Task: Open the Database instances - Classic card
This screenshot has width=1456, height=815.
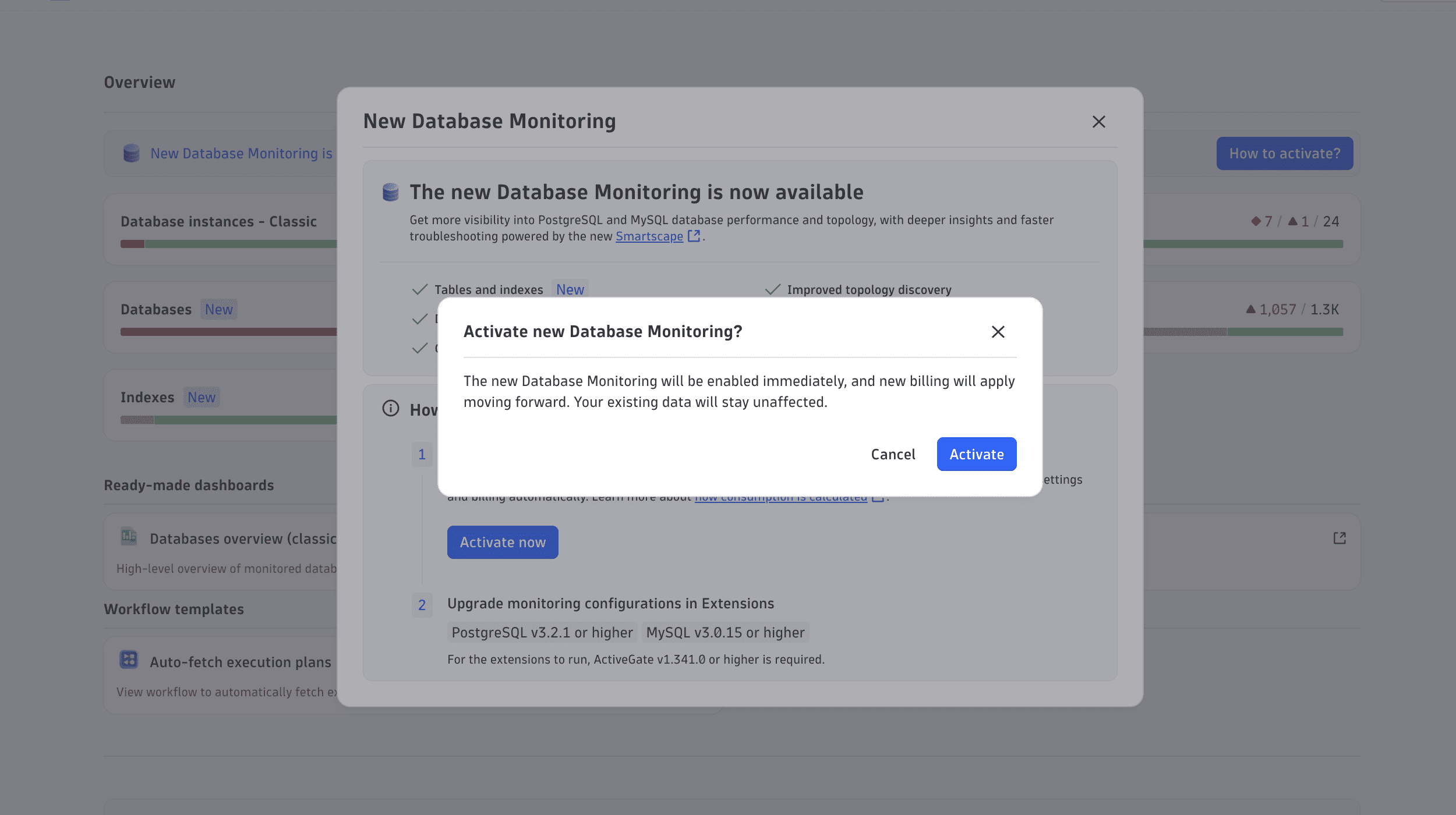Action: (x=220, y=229)
